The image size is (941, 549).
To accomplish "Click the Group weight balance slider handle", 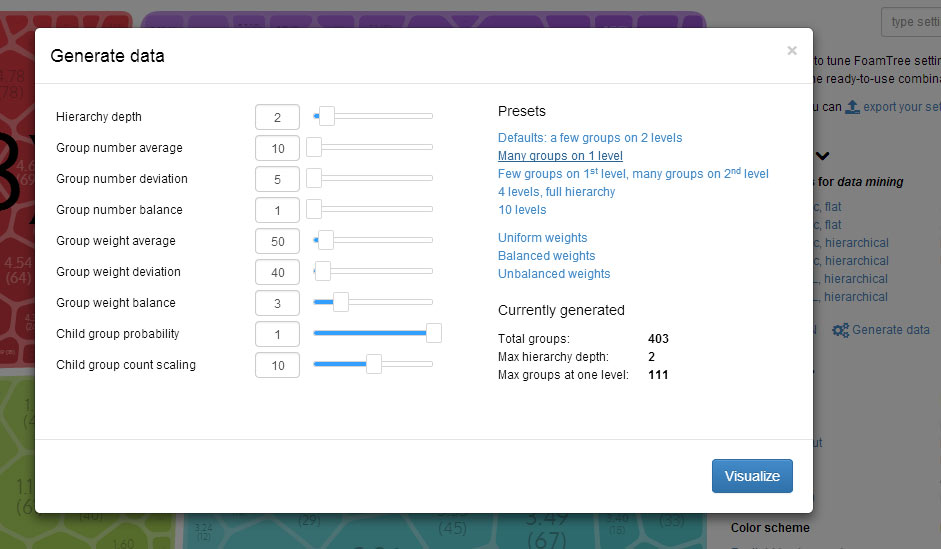I will [340, 302].
